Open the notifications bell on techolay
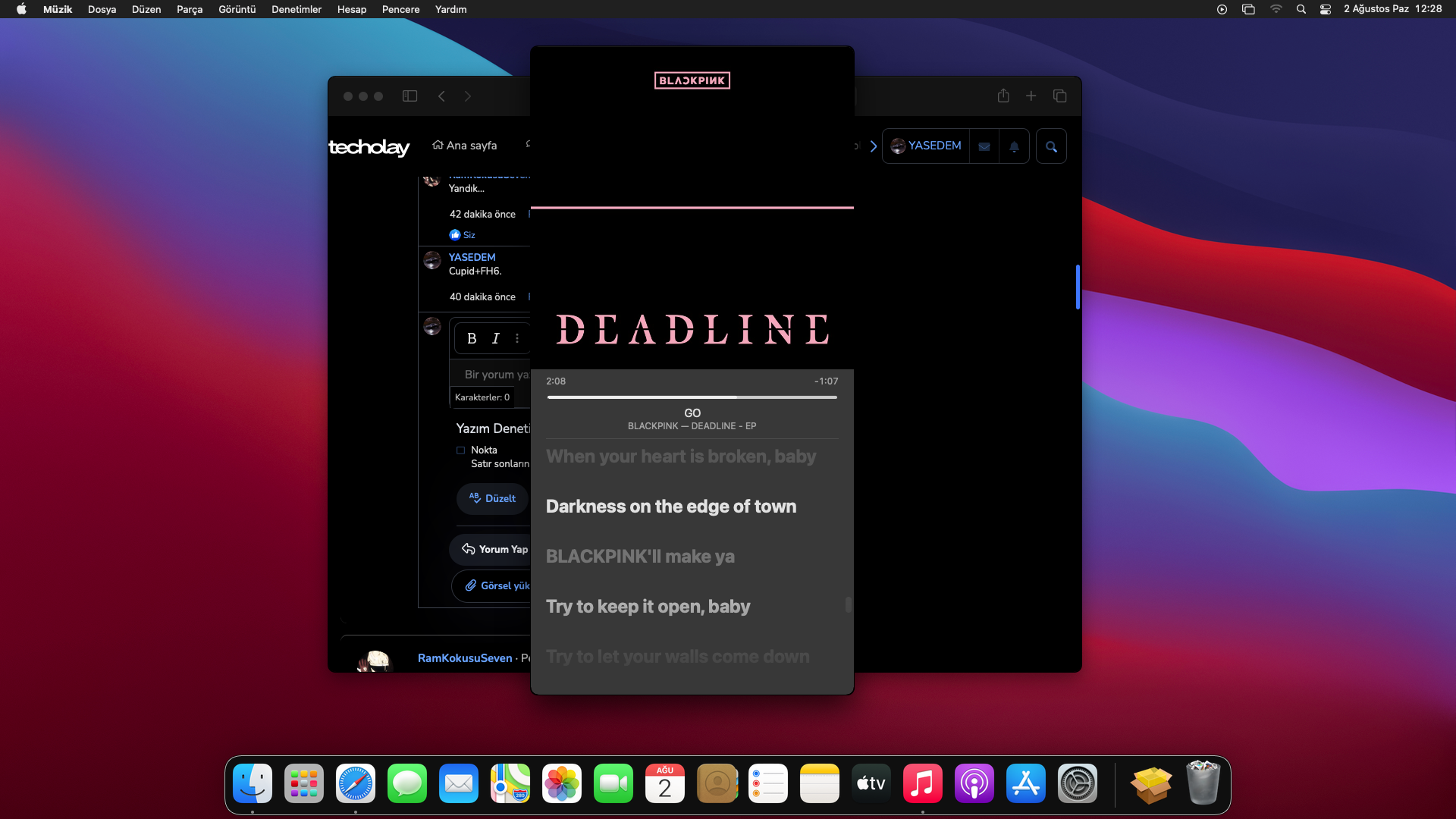 pyautogui.click(x=1014, y=146)
